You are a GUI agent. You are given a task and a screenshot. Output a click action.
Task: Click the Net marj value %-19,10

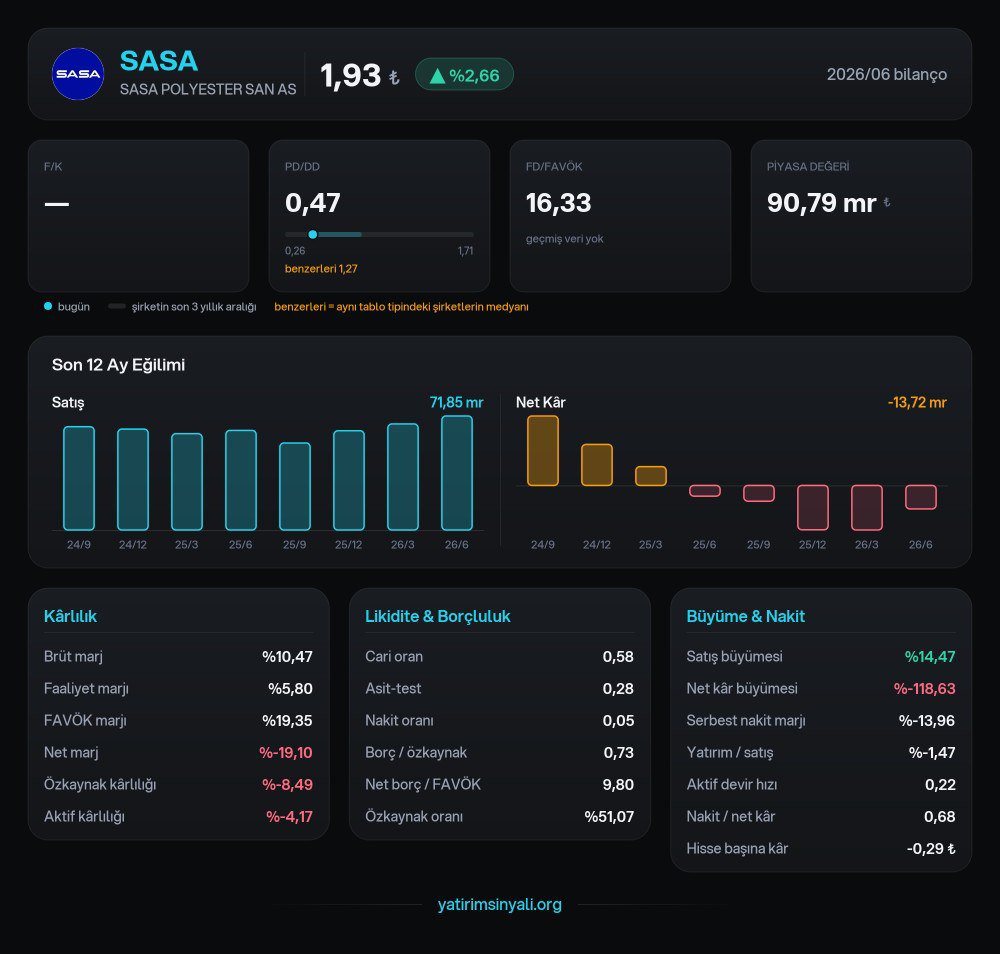coord(286,752)
